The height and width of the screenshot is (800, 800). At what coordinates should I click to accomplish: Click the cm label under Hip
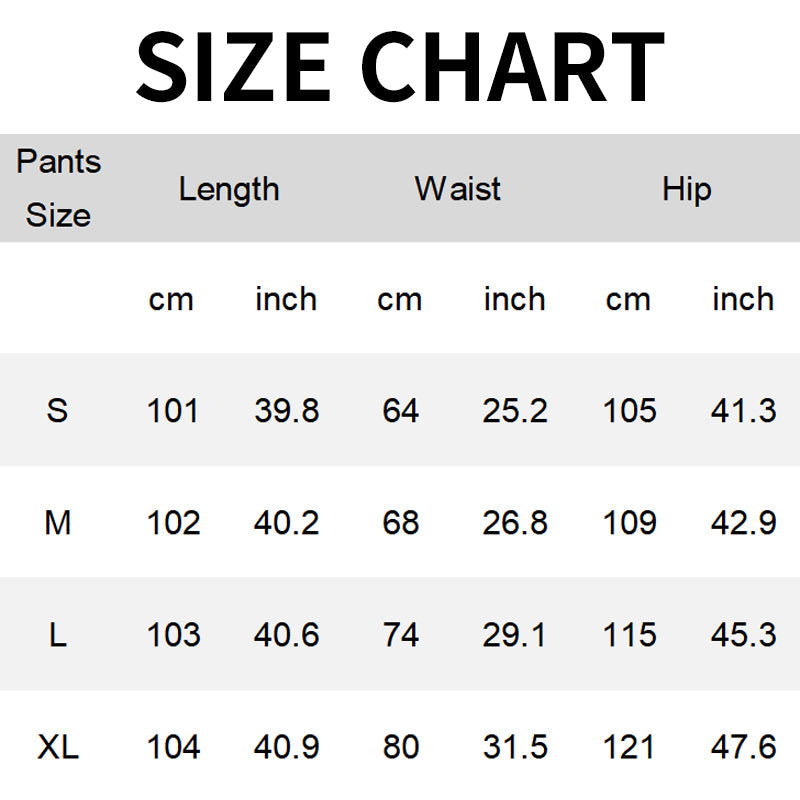pyautogui.click(x=628, y=299)
